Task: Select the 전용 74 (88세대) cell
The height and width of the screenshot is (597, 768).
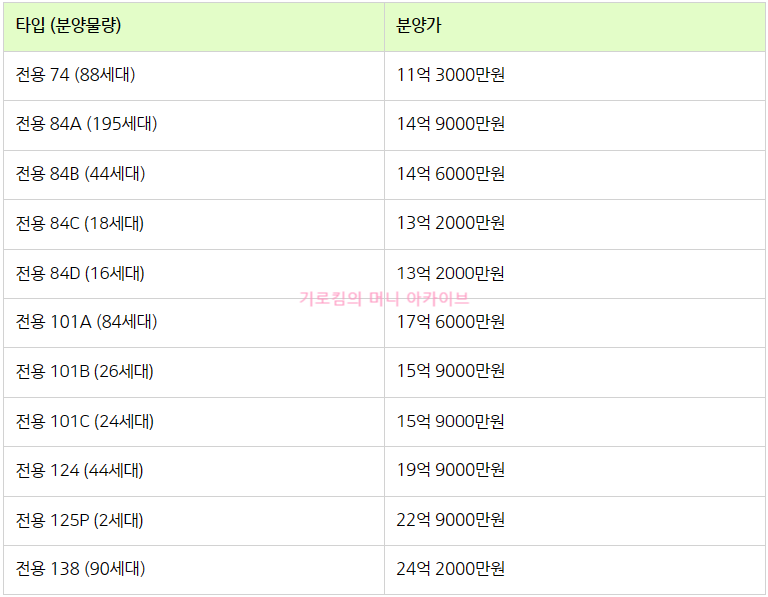Action: [194, 76]
